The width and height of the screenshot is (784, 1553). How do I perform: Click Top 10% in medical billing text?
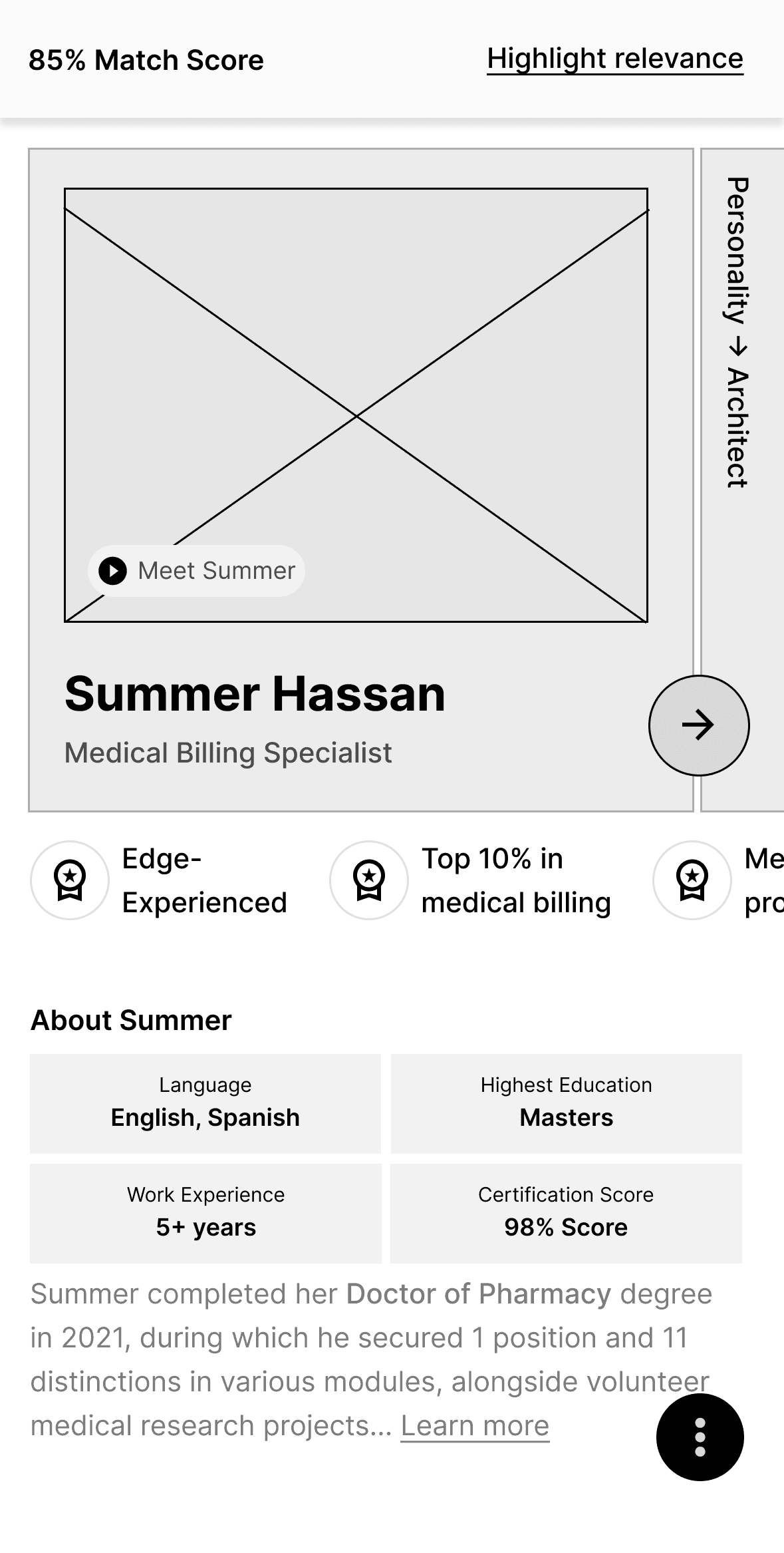click(x=516, y=880)
